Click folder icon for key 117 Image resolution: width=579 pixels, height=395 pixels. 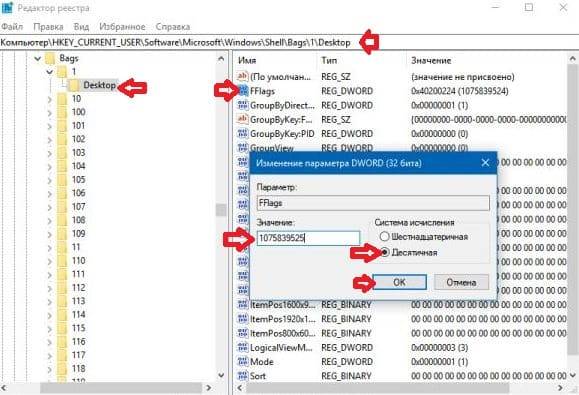point(62,355)
